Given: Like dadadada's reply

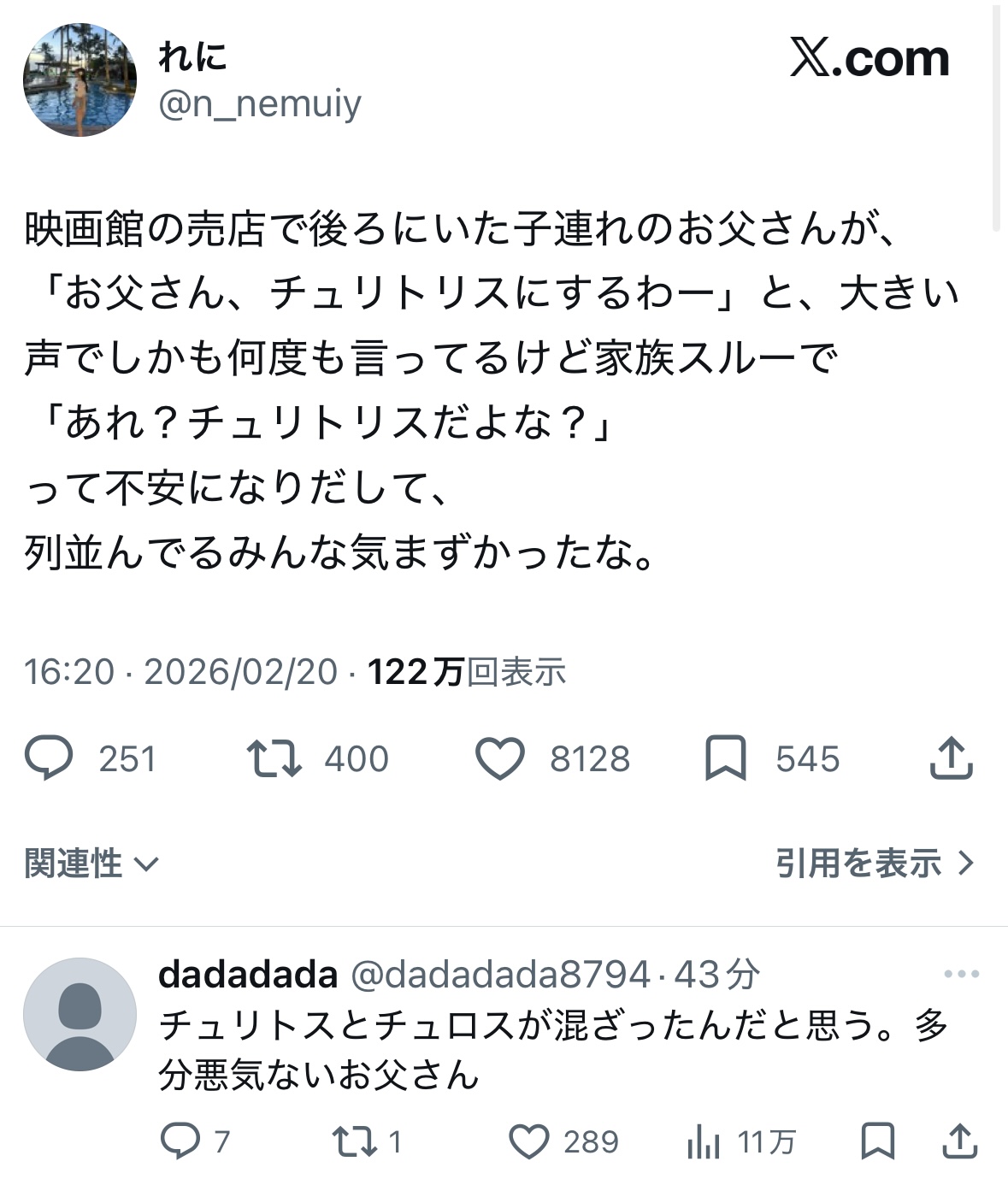Looking at the screenshot, I should pyautogui.click(x=529, y=1141).
